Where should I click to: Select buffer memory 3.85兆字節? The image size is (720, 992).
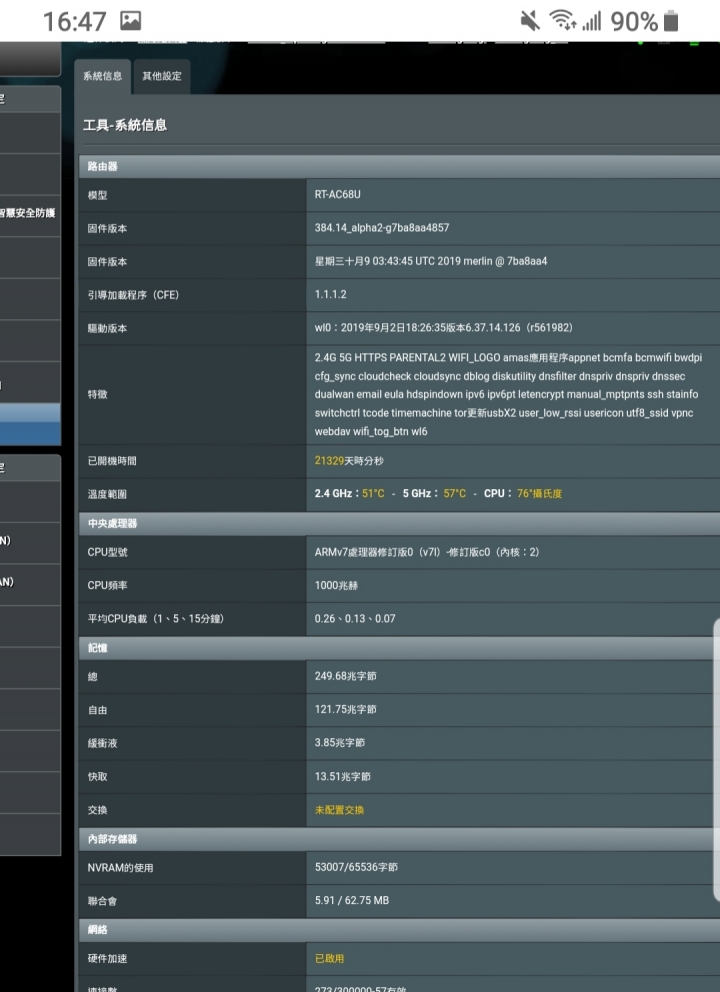pos(340,743)
